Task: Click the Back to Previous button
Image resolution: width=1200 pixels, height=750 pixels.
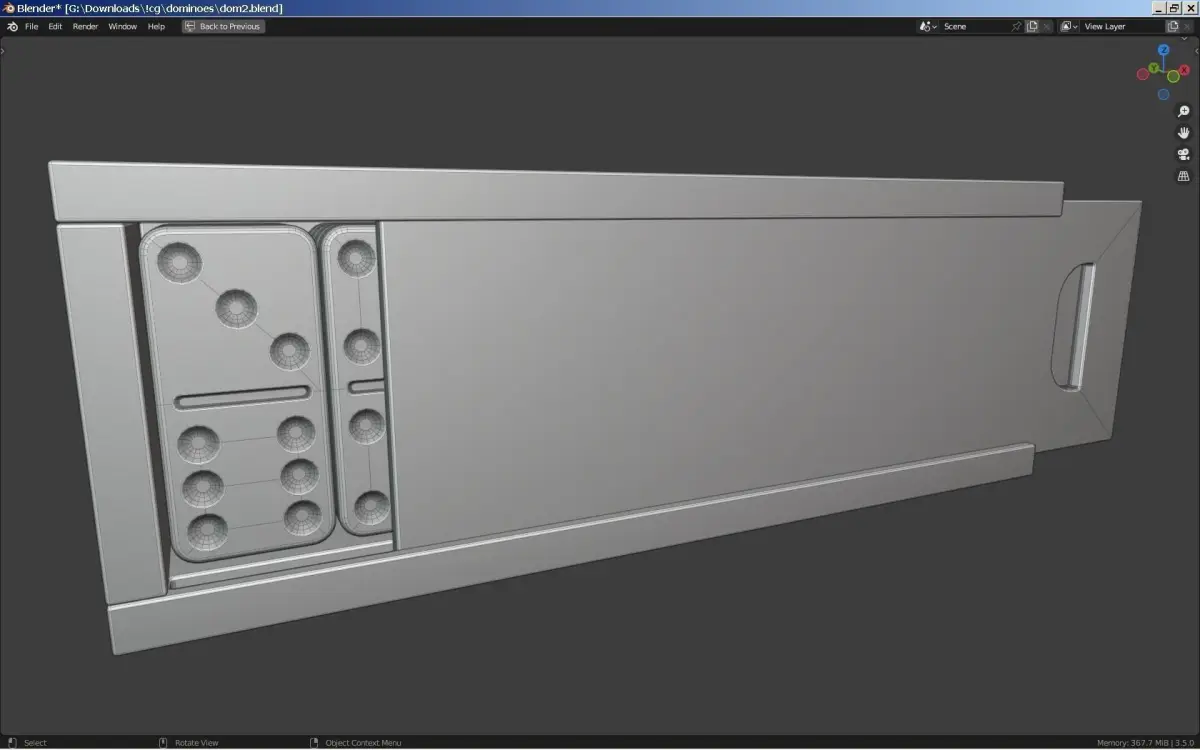Action: pyautogui.click(x=223, y=26)
